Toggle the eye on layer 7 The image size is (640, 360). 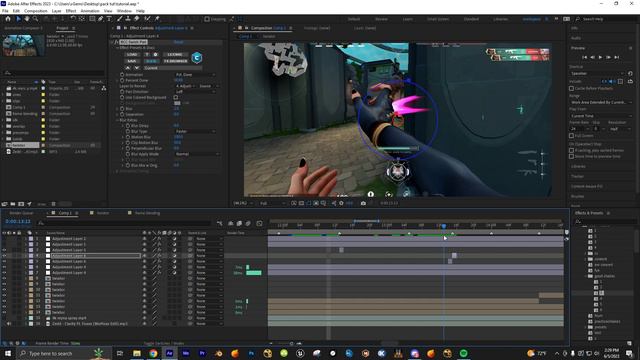(x=4, y=273)
